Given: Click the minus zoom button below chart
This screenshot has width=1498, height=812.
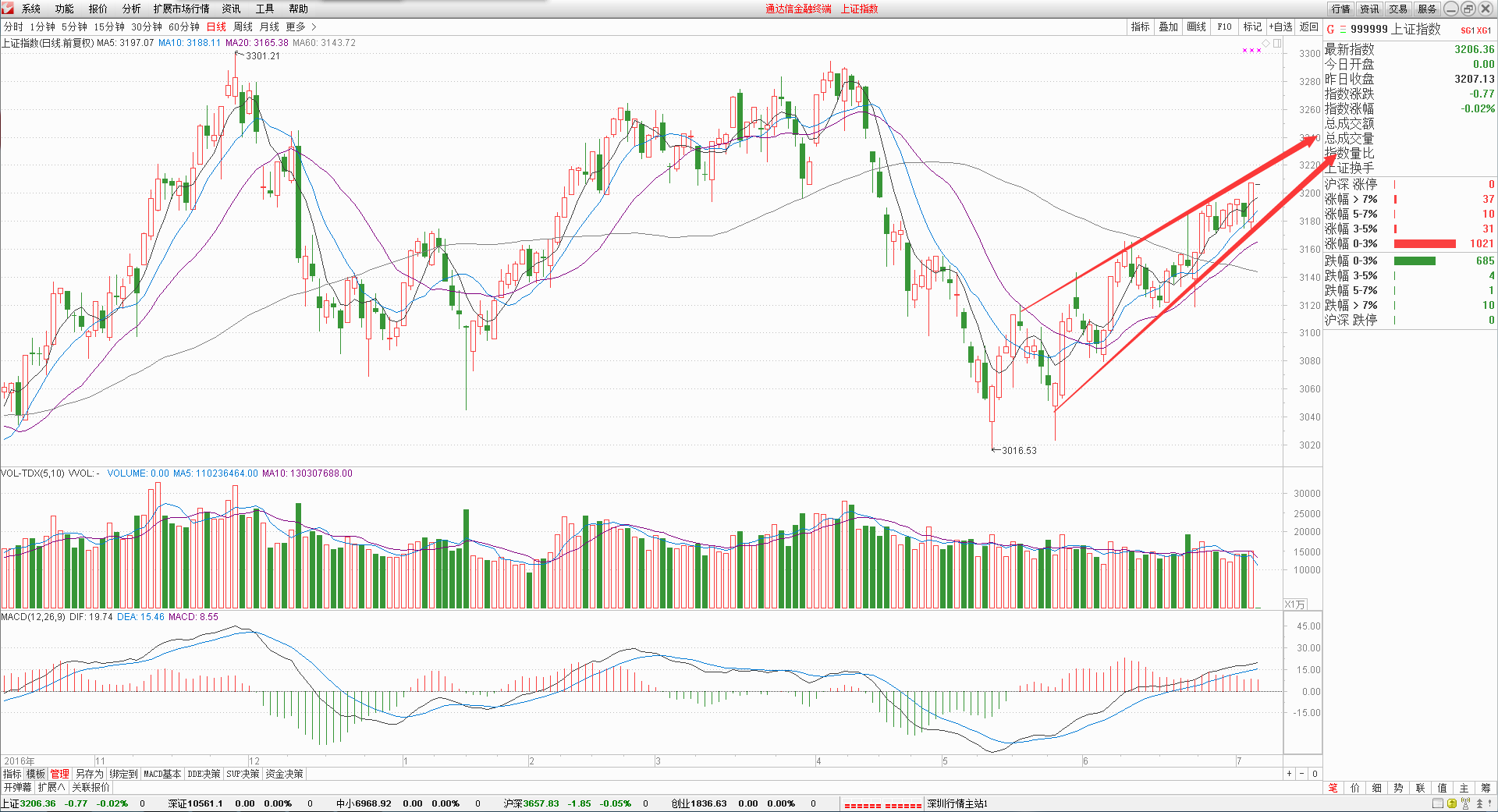Looking at the screenshot, I should point(1301,774).
